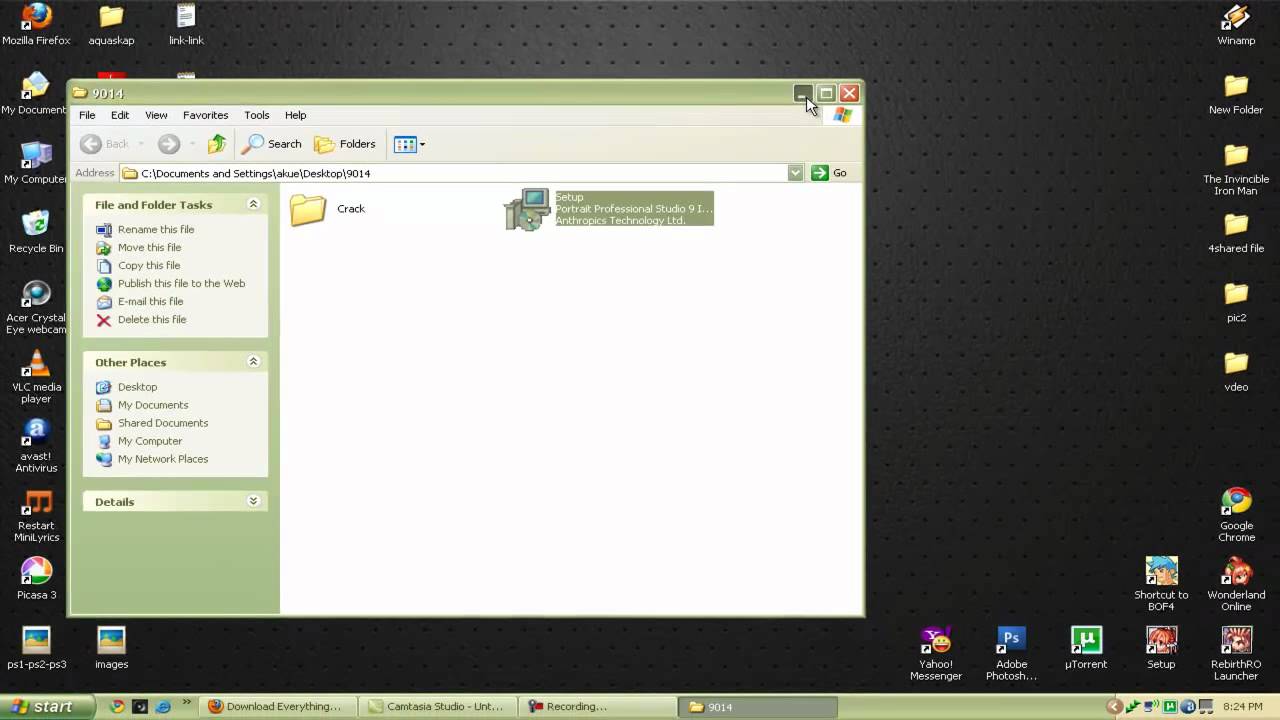The image size is (1280, 720).
Task: Select RebirthRO Launcher icon
Action: [1236, 653]
